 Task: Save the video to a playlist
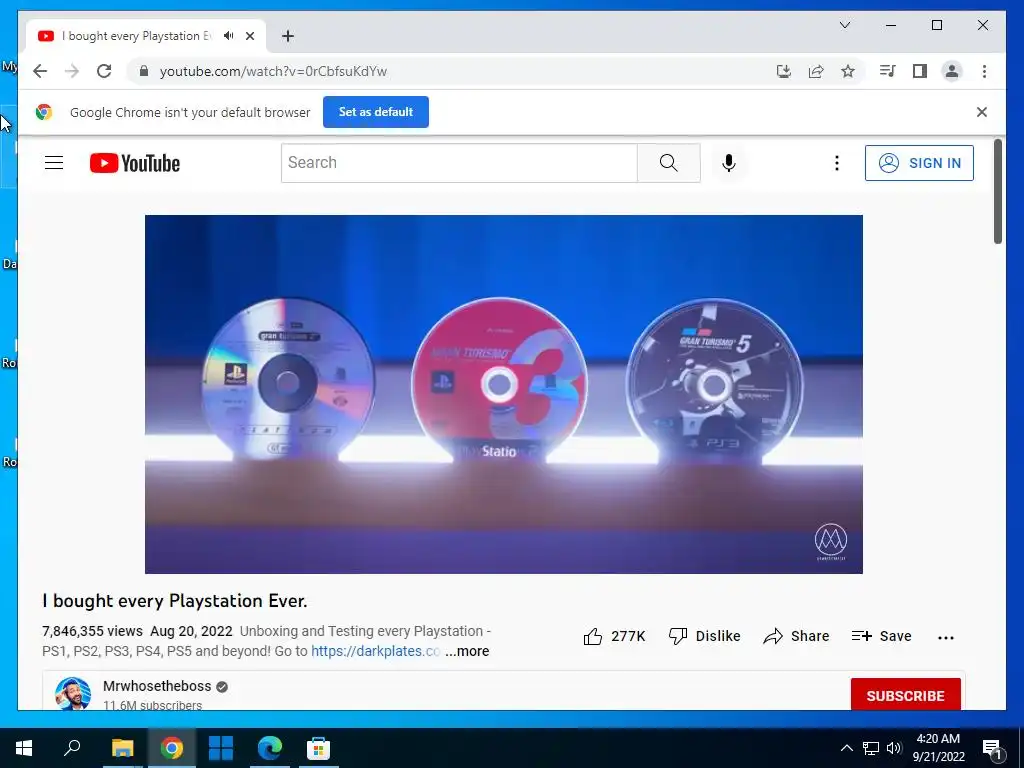[x=881, y=636]
